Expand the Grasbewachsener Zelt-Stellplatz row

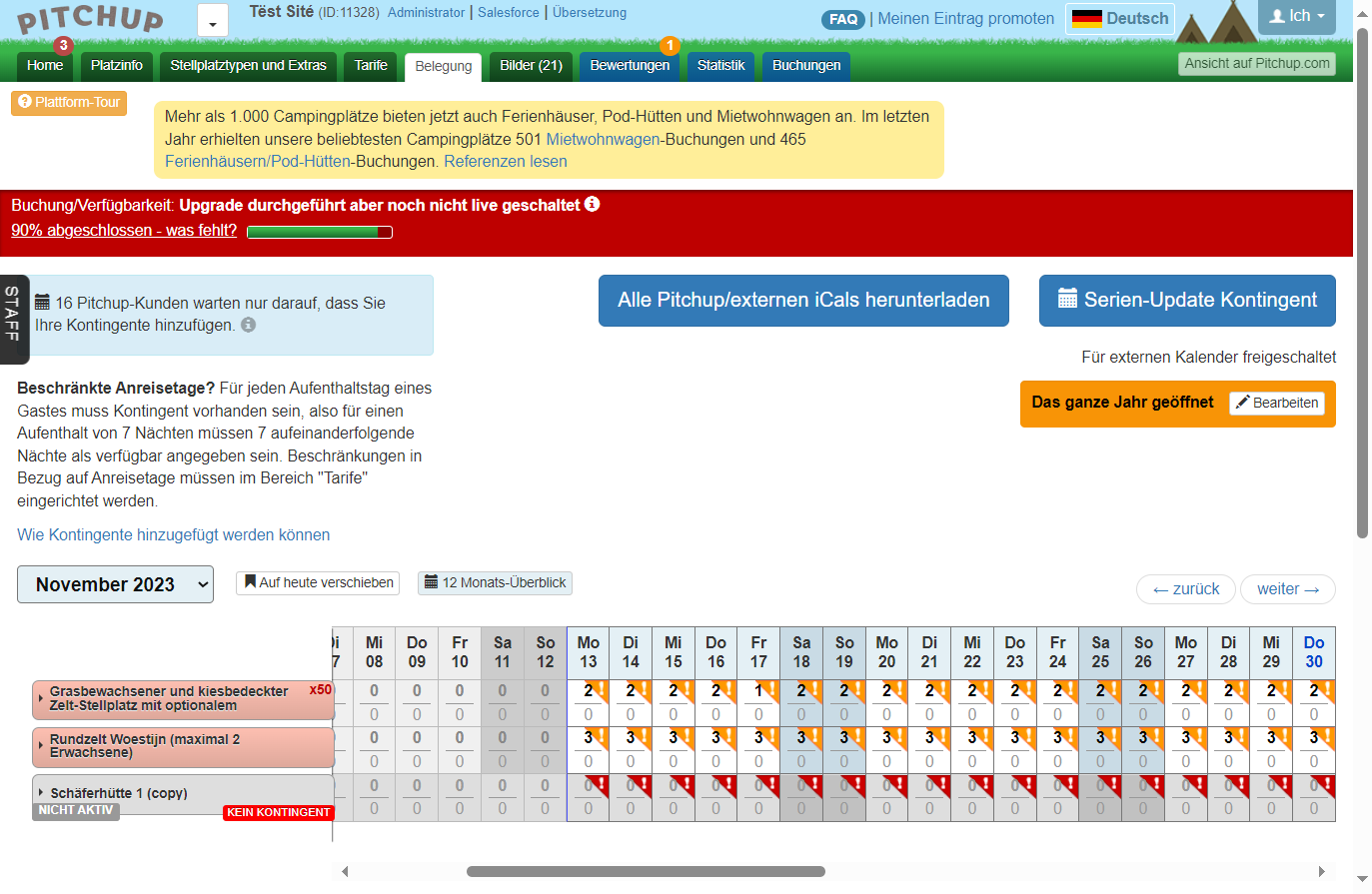41,697
